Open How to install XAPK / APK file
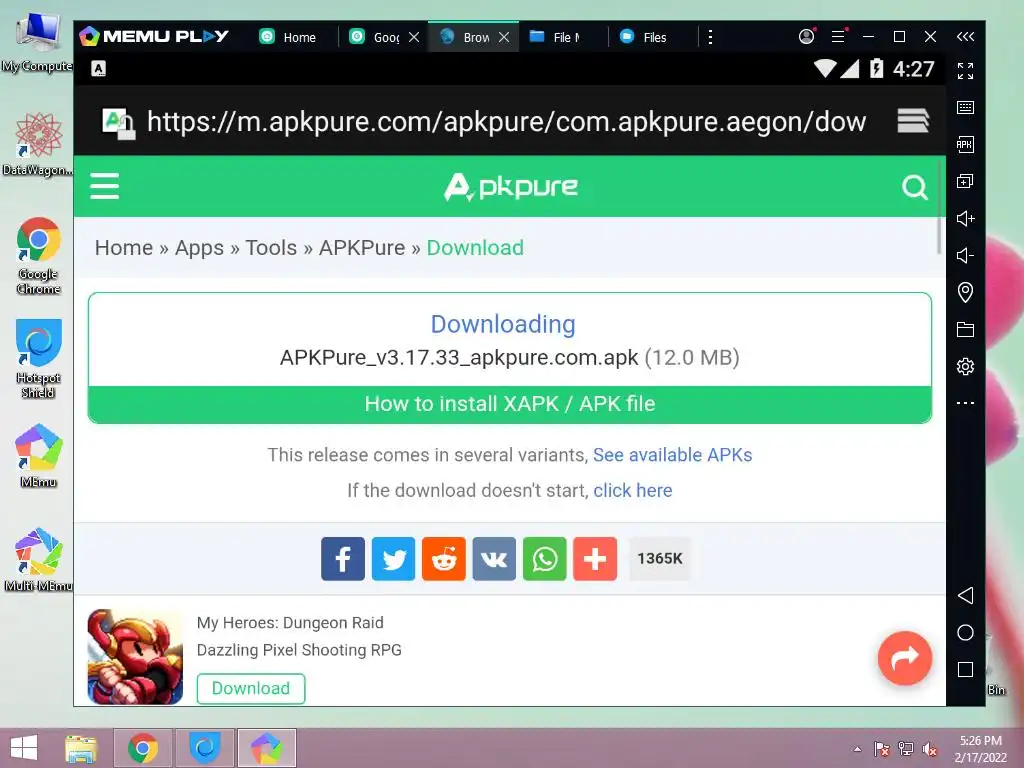 point(509,404)
